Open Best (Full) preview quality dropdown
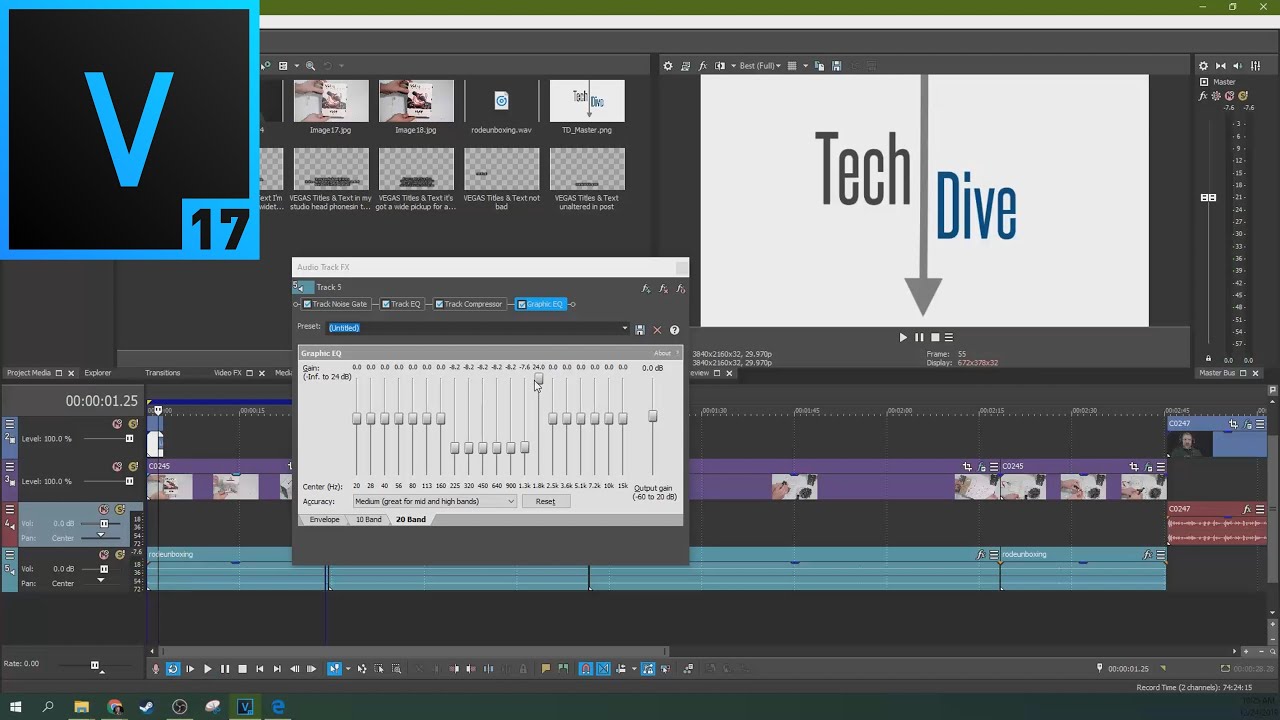 point(761,66)
